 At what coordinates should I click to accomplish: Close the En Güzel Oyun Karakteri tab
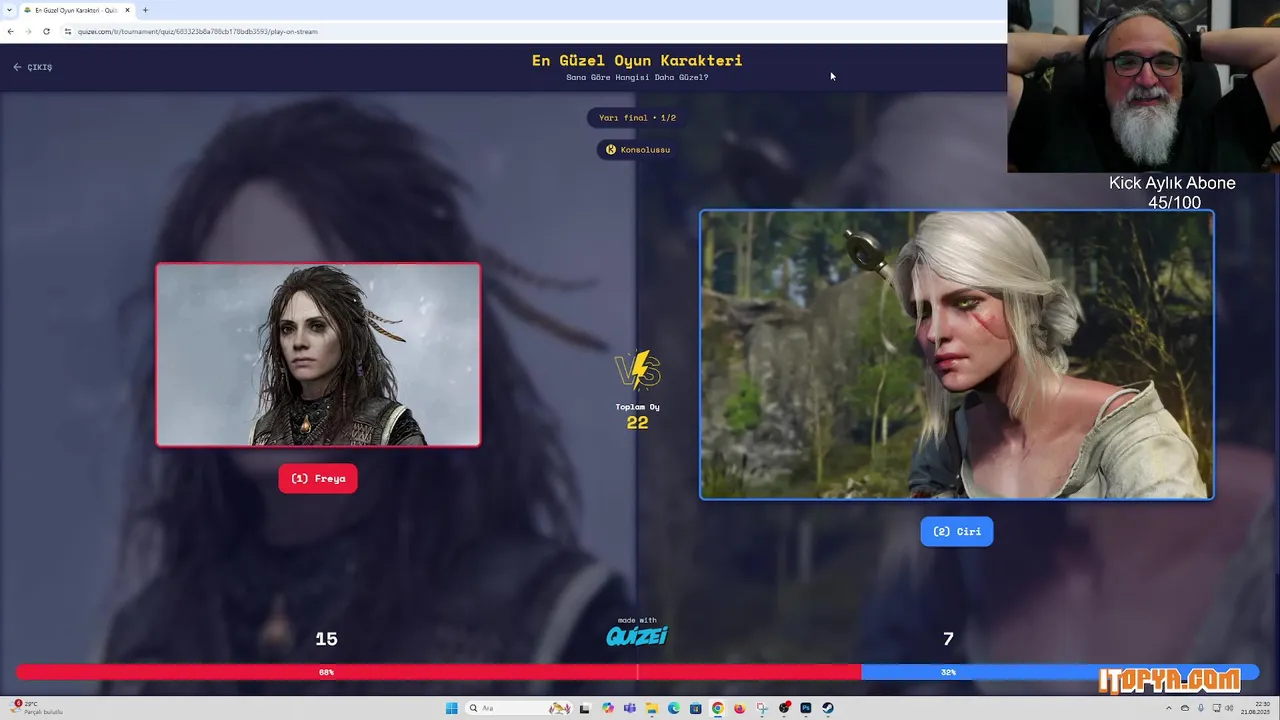(x=127, y=10)
